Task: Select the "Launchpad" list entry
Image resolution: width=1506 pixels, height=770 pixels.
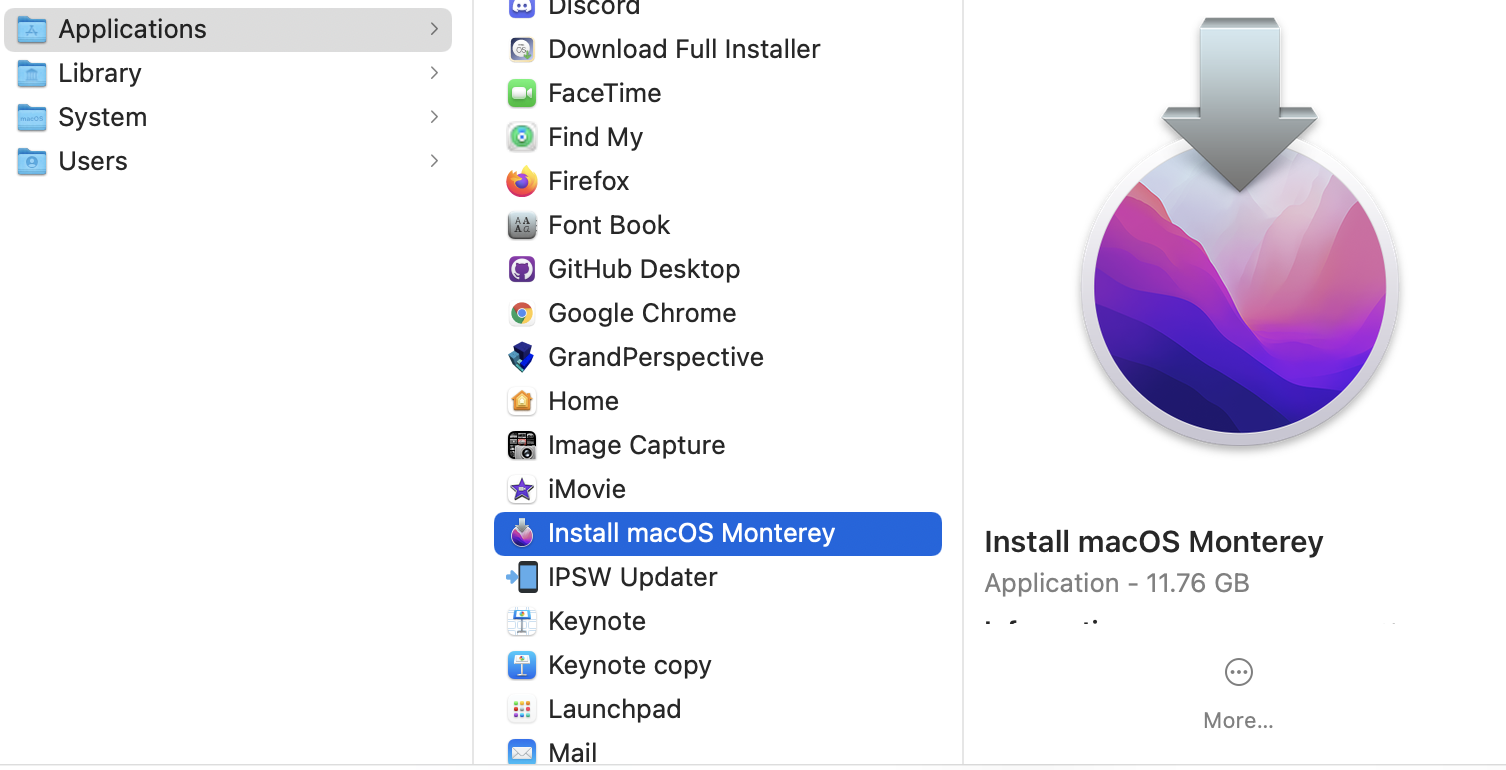Action: pos(718,709)
